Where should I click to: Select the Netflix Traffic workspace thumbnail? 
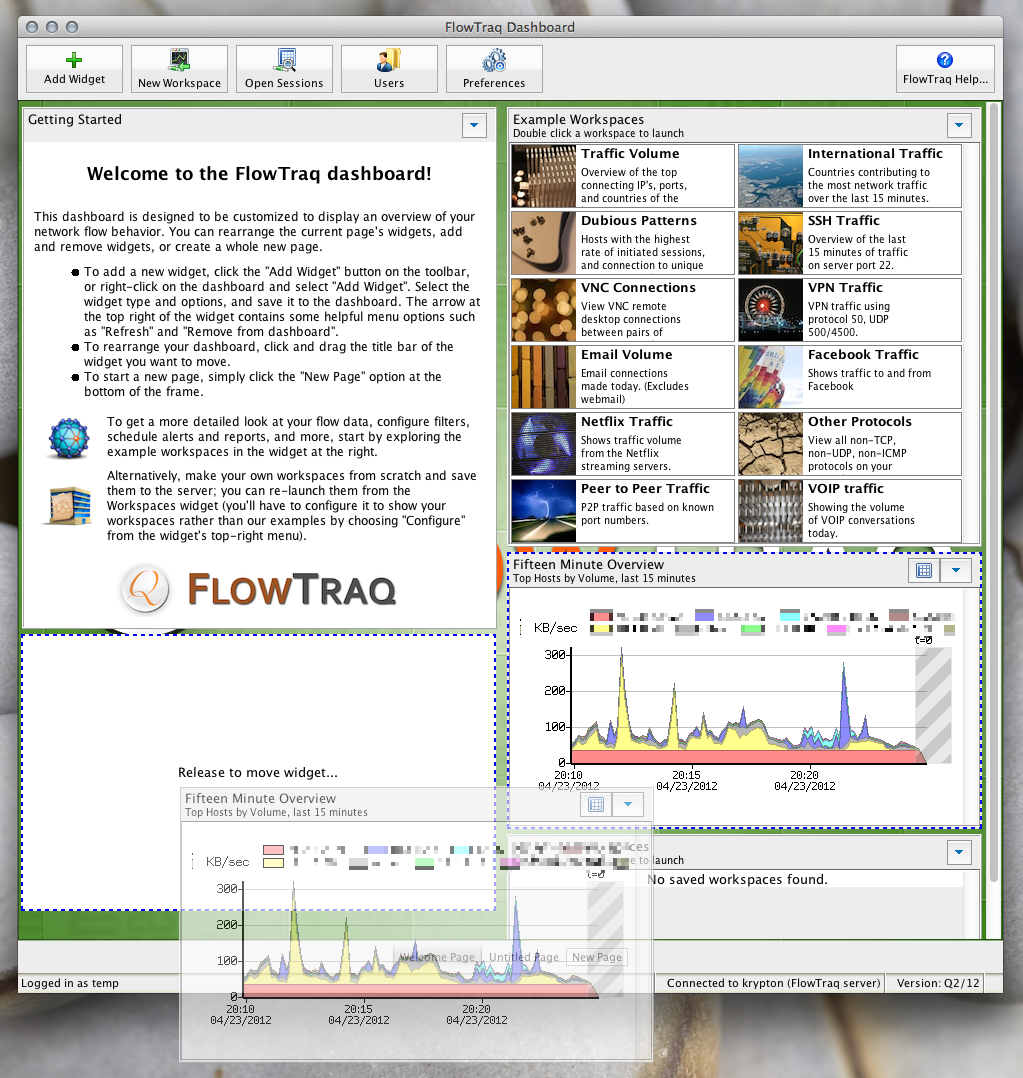tap(543, 444)
